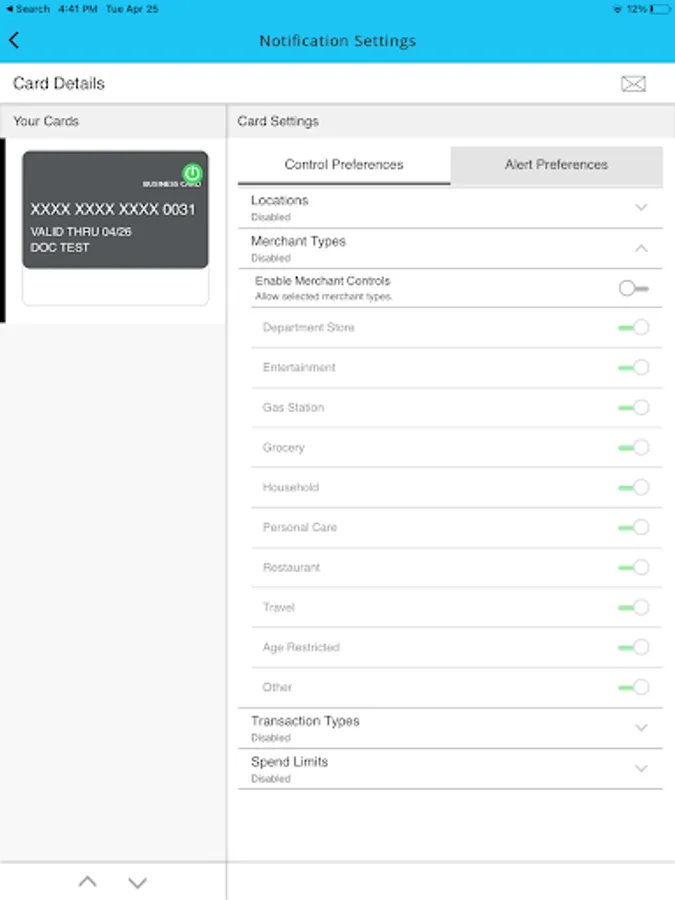Expand the Spend Limits section
675x900 pixels.
pyautogui.click(x=641, y=768)
